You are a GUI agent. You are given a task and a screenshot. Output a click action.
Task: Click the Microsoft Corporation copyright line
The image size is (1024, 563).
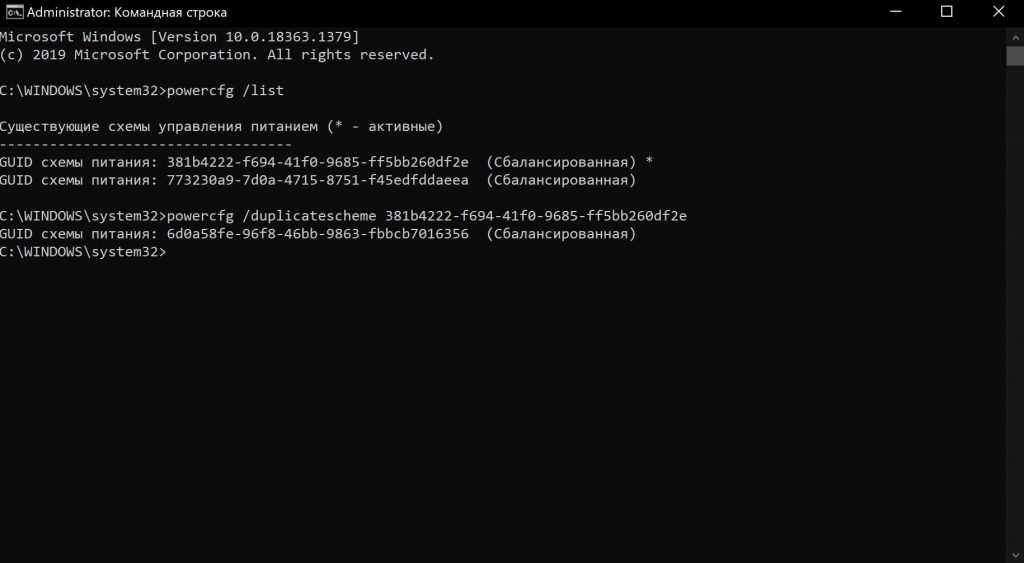tap(217, 54)
